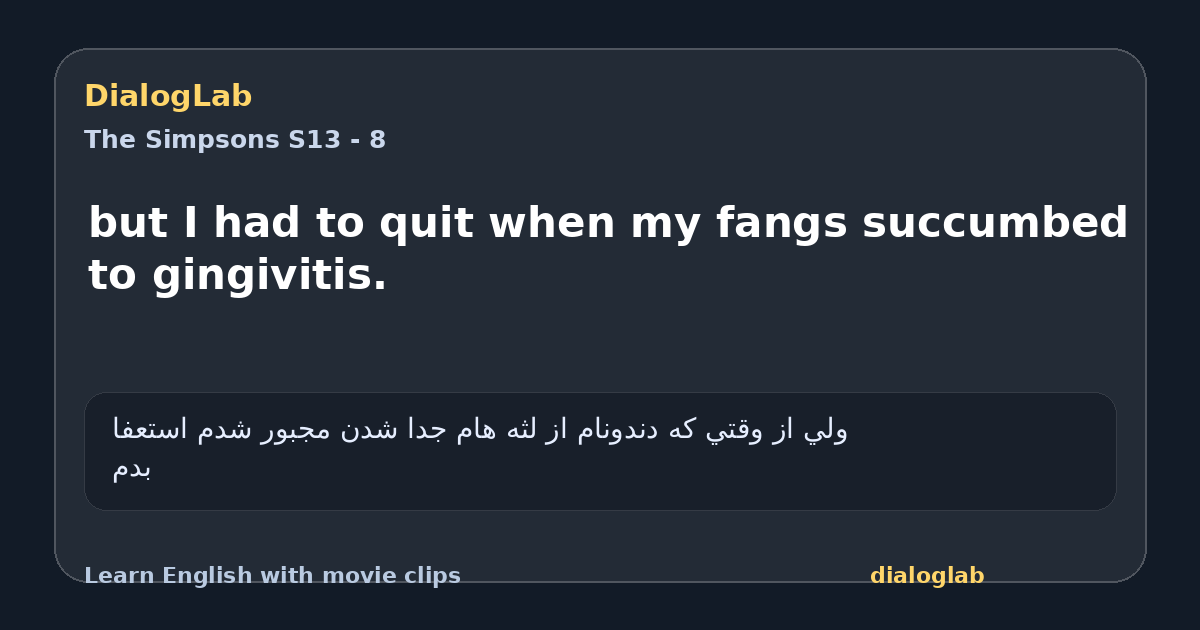This screenshot has height=630, width=1200.
Task: Open the dialoglab handle link
Action: (927, 576)
